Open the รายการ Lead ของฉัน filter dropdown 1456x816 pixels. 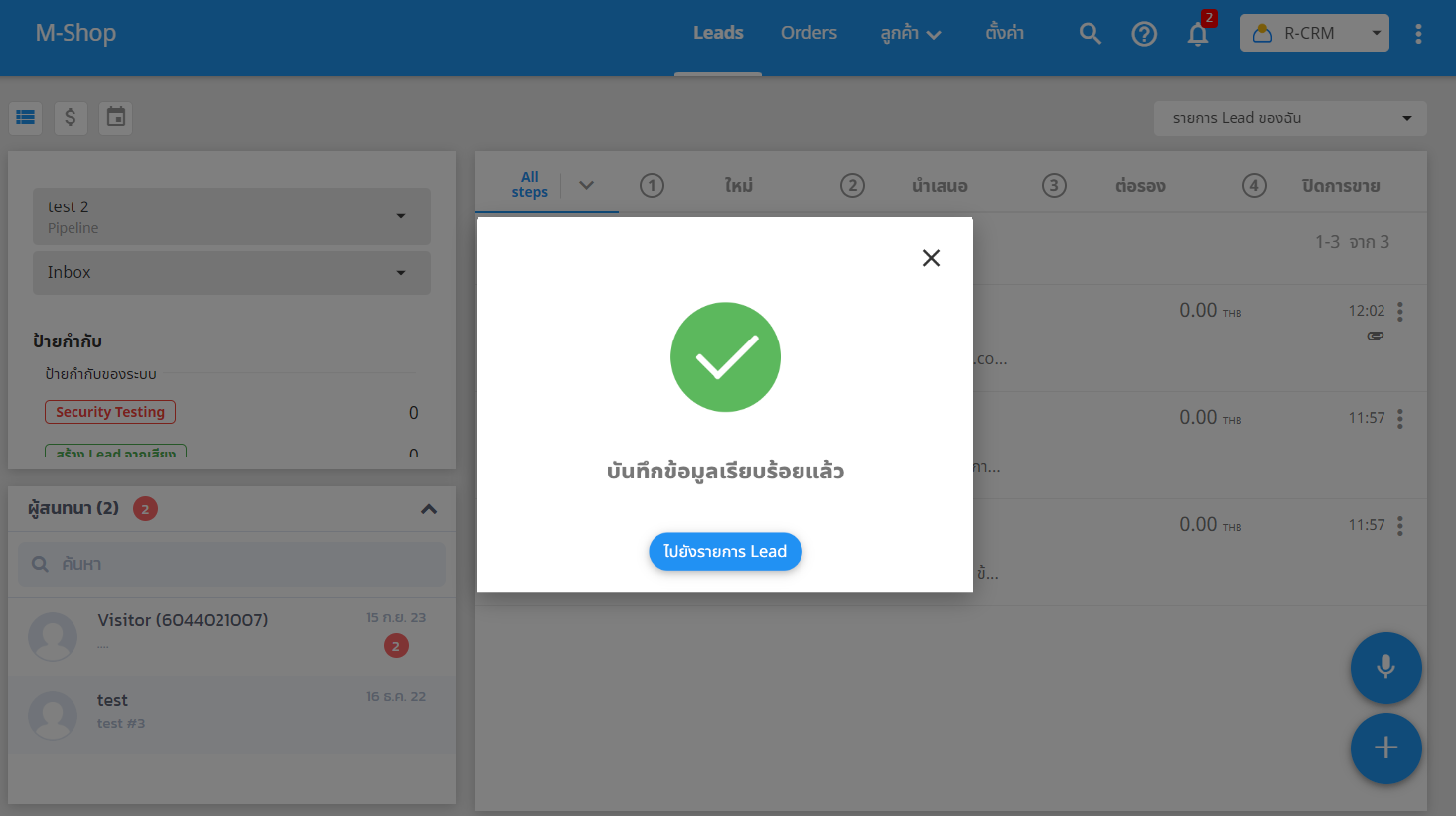point(1289,118)
